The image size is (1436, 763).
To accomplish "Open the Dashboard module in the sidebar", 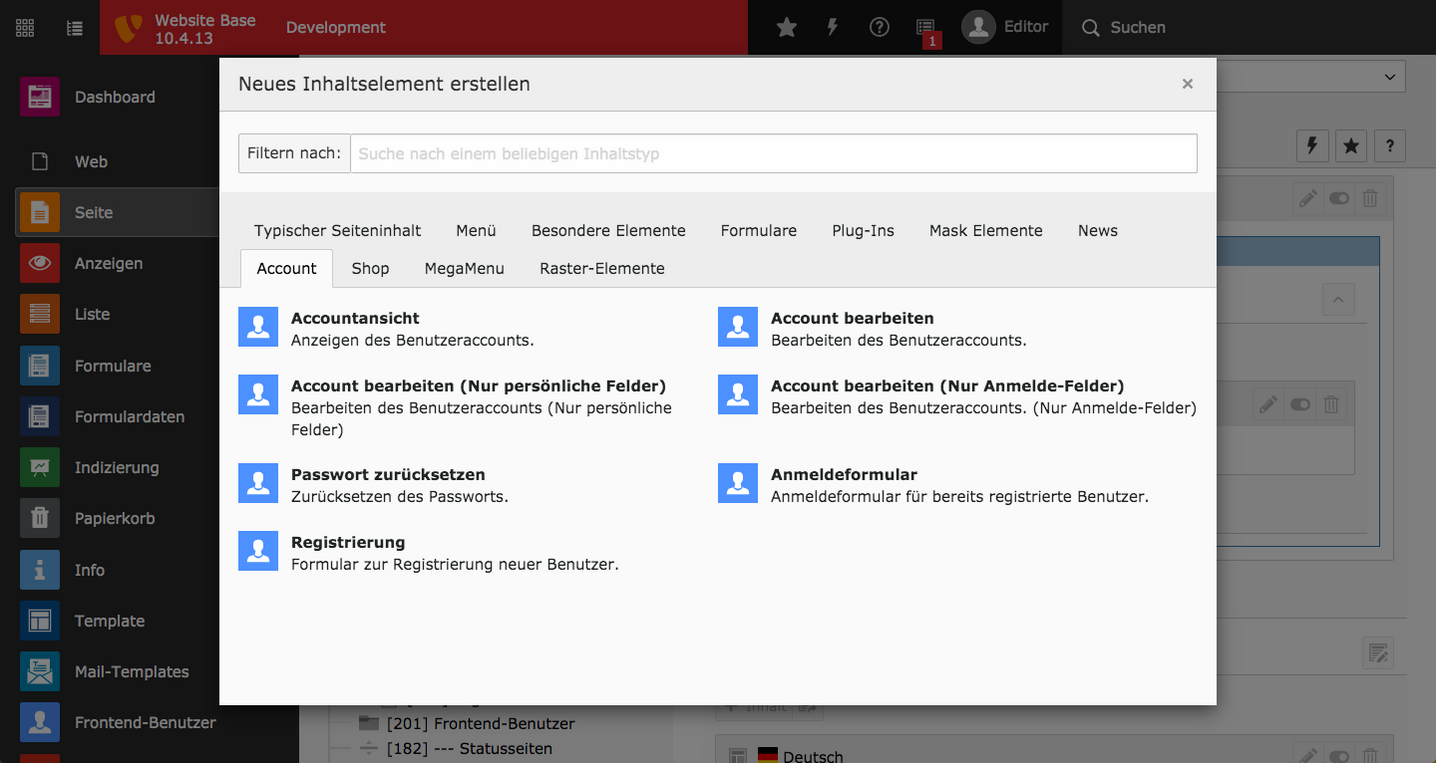I will (115, 96).
